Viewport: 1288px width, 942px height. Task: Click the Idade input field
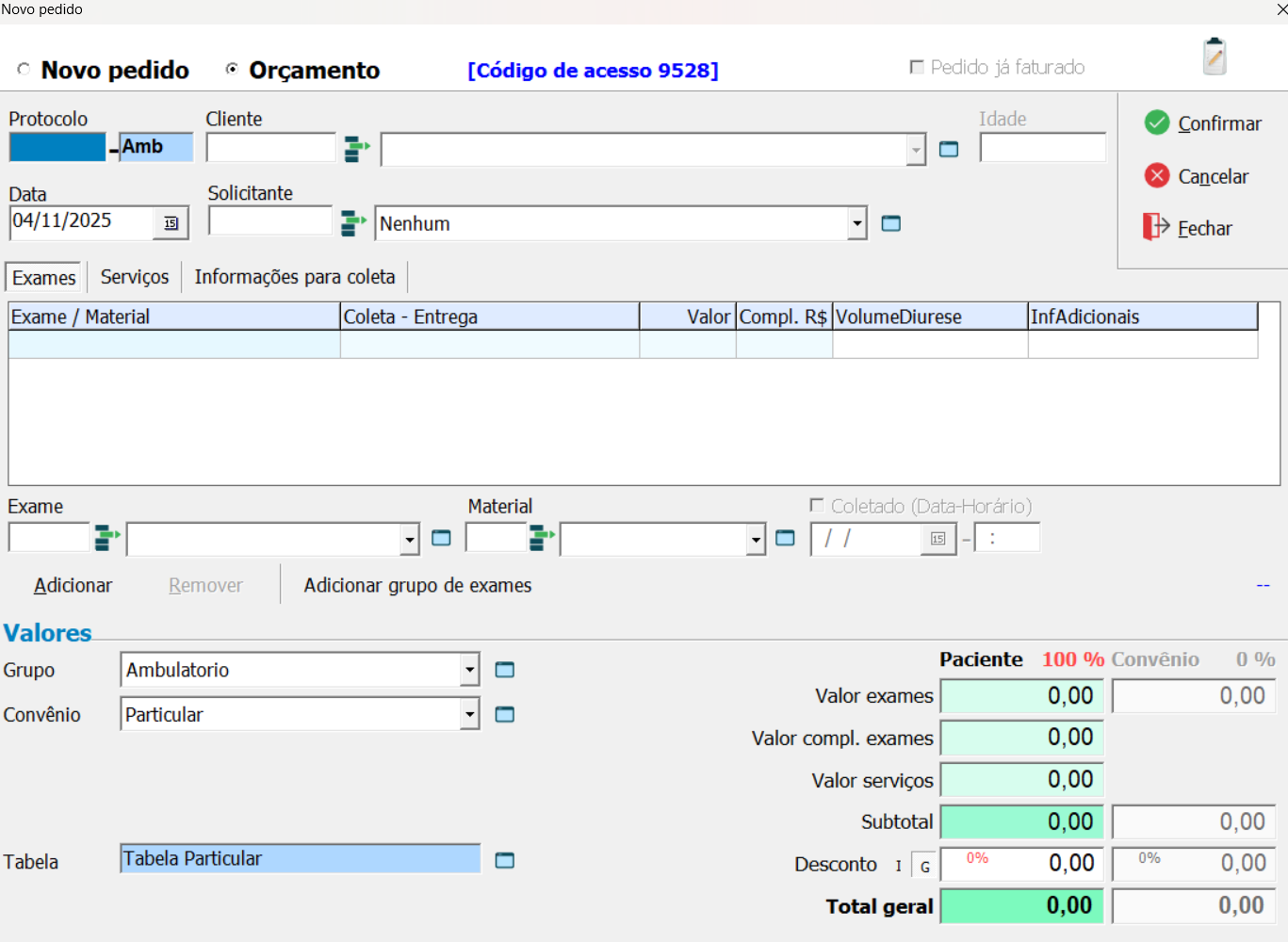(1042, 148)
